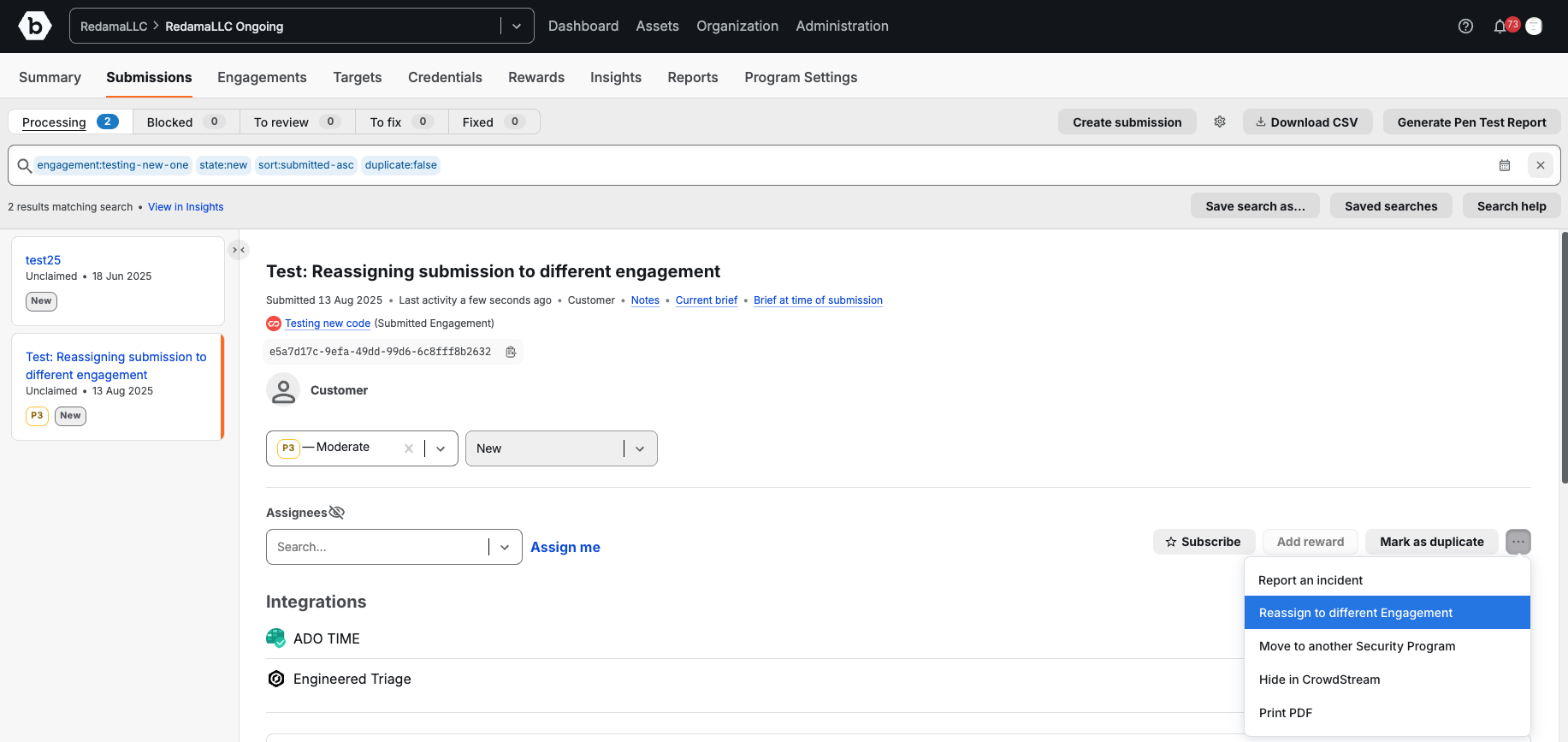This screenshot has width=1568, height=742.
Task: Toggle assignees visibility eye icon
Action: click(337, 513)
